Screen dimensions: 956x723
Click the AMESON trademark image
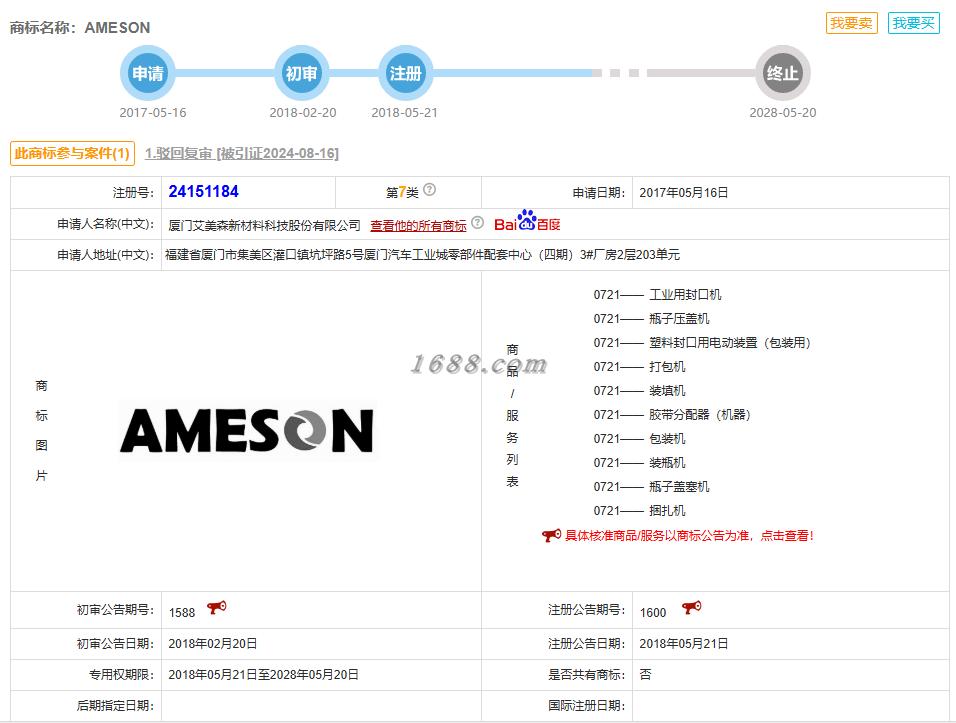tap(246, 430)
